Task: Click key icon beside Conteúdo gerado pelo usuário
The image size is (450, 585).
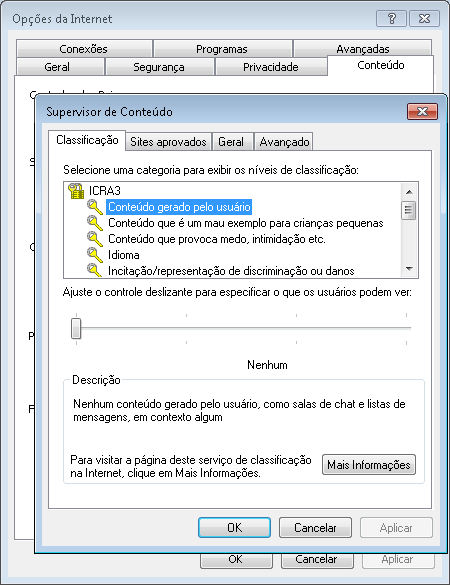Action: (x=95, y=207)
